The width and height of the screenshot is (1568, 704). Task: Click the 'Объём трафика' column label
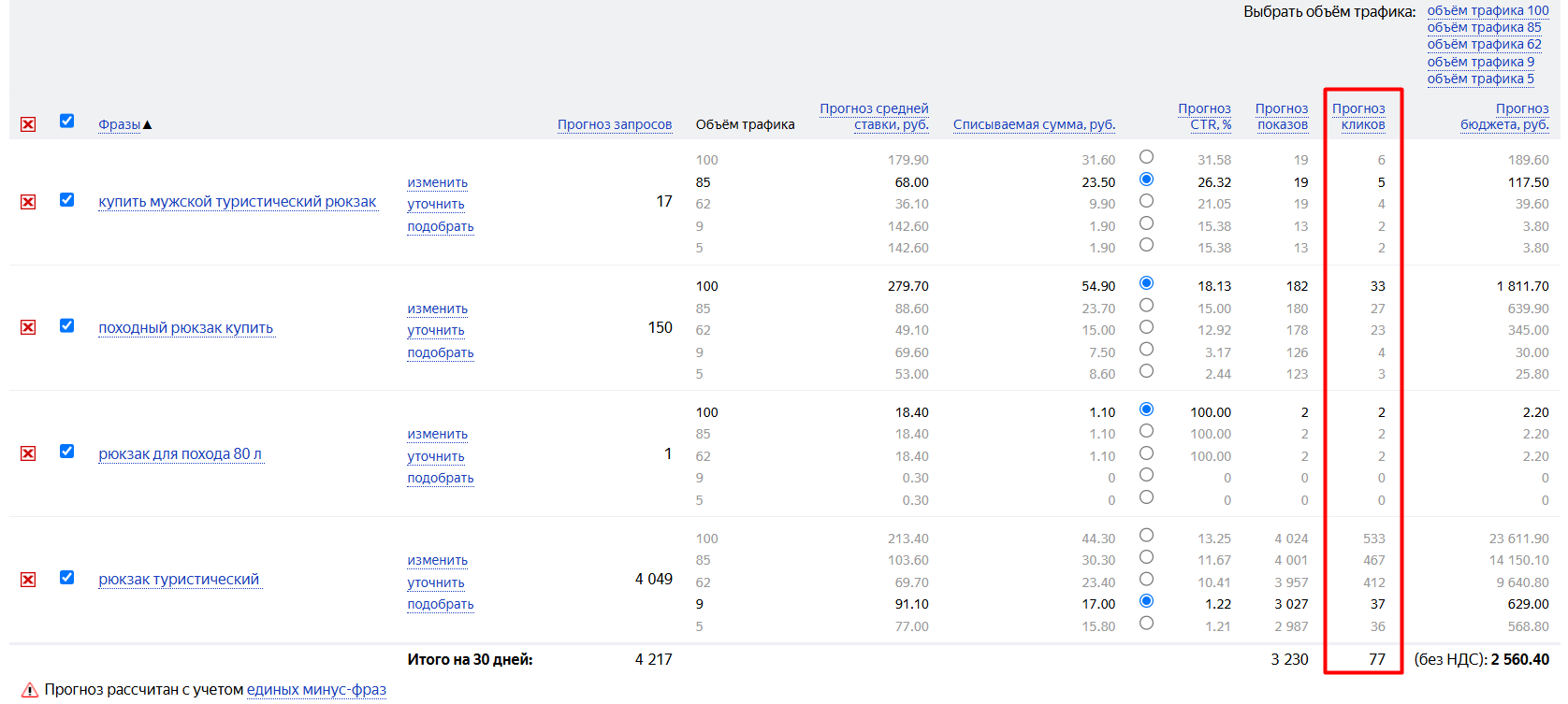coord(745,124)
